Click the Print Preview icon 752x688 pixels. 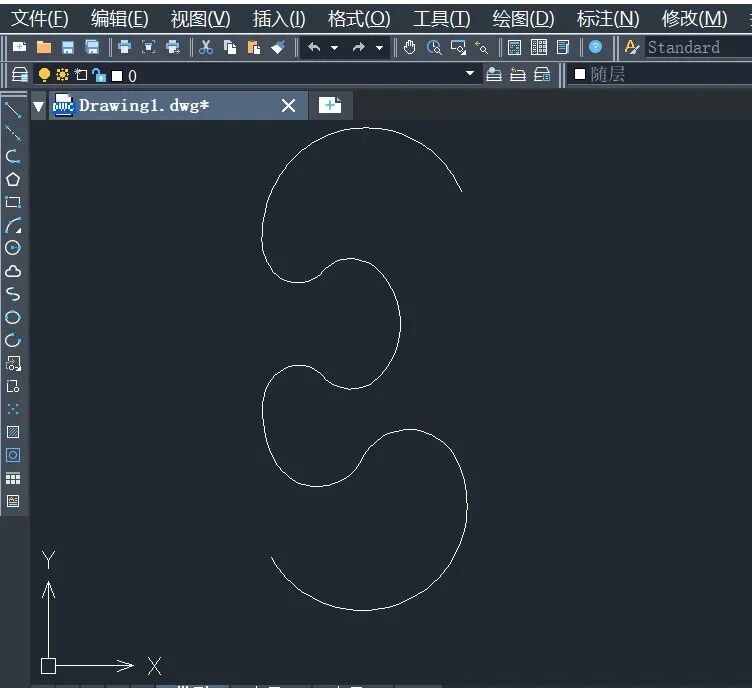(x=149, y=47)
